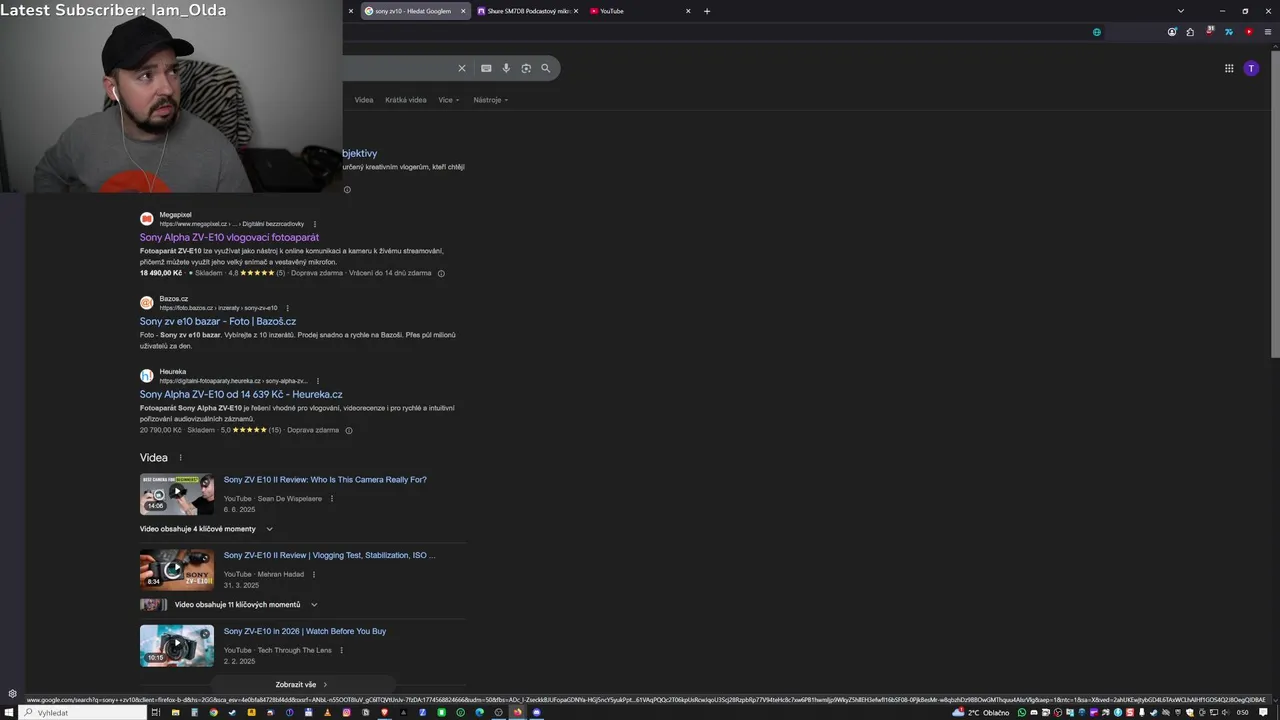Open Sony Alpha ZV-E10 vlogovací fotoaparát link
Image resolution: width=1280 pixels, height=720 pixels.
point(229,237)
